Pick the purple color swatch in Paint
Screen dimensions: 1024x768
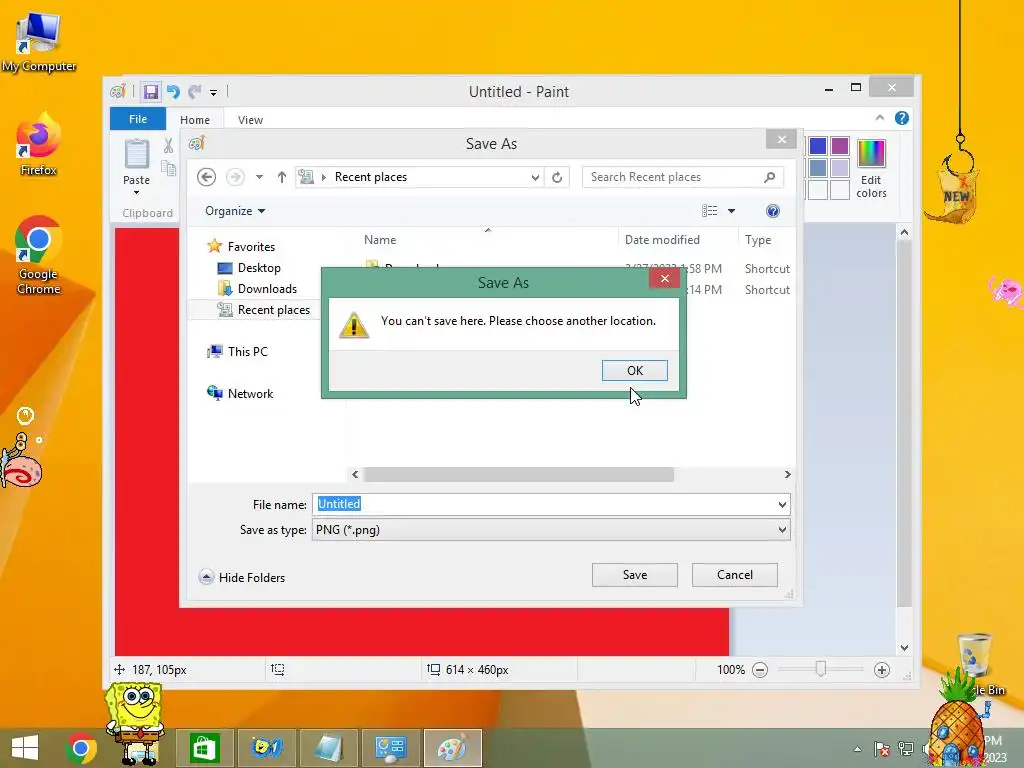click(840, 146)
